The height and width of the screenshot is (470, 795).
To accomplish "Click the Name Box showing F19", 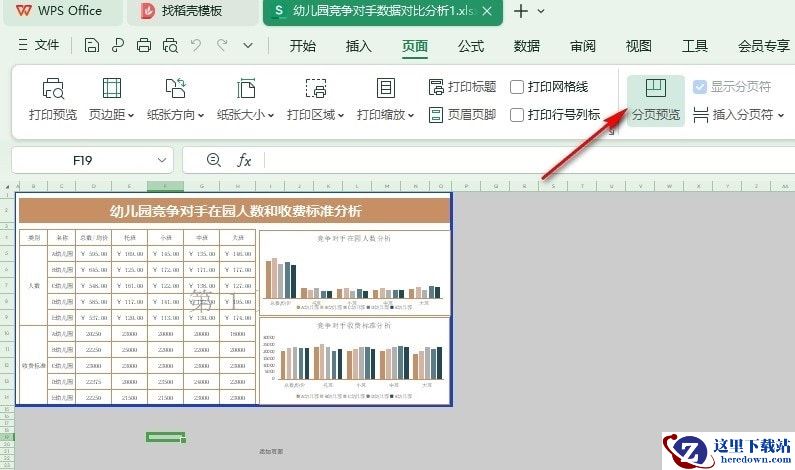I will coord(83,161).
